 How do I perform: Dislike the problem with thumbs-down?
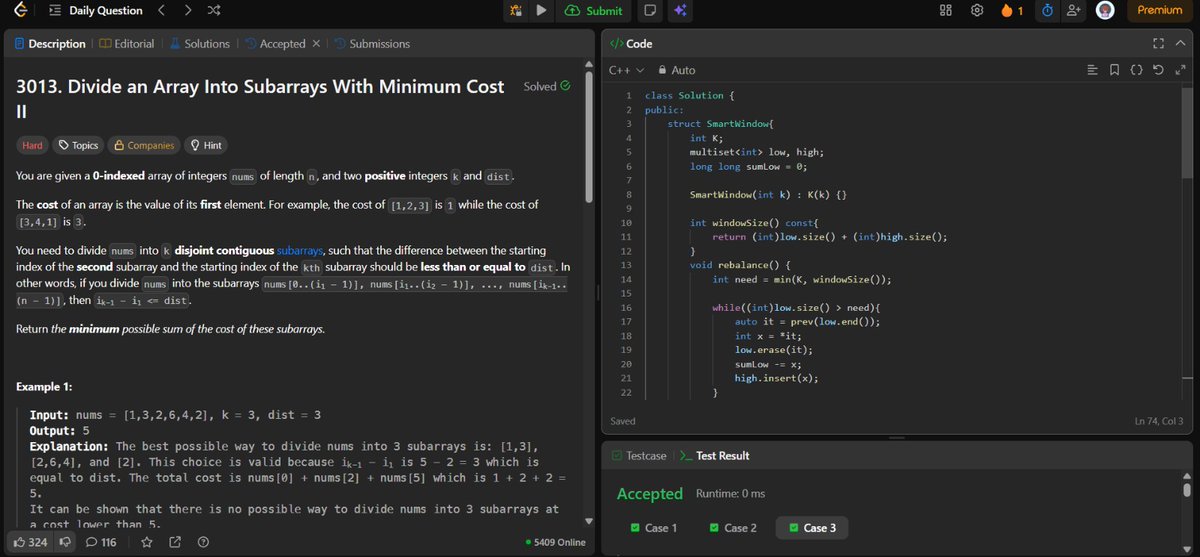66,542
